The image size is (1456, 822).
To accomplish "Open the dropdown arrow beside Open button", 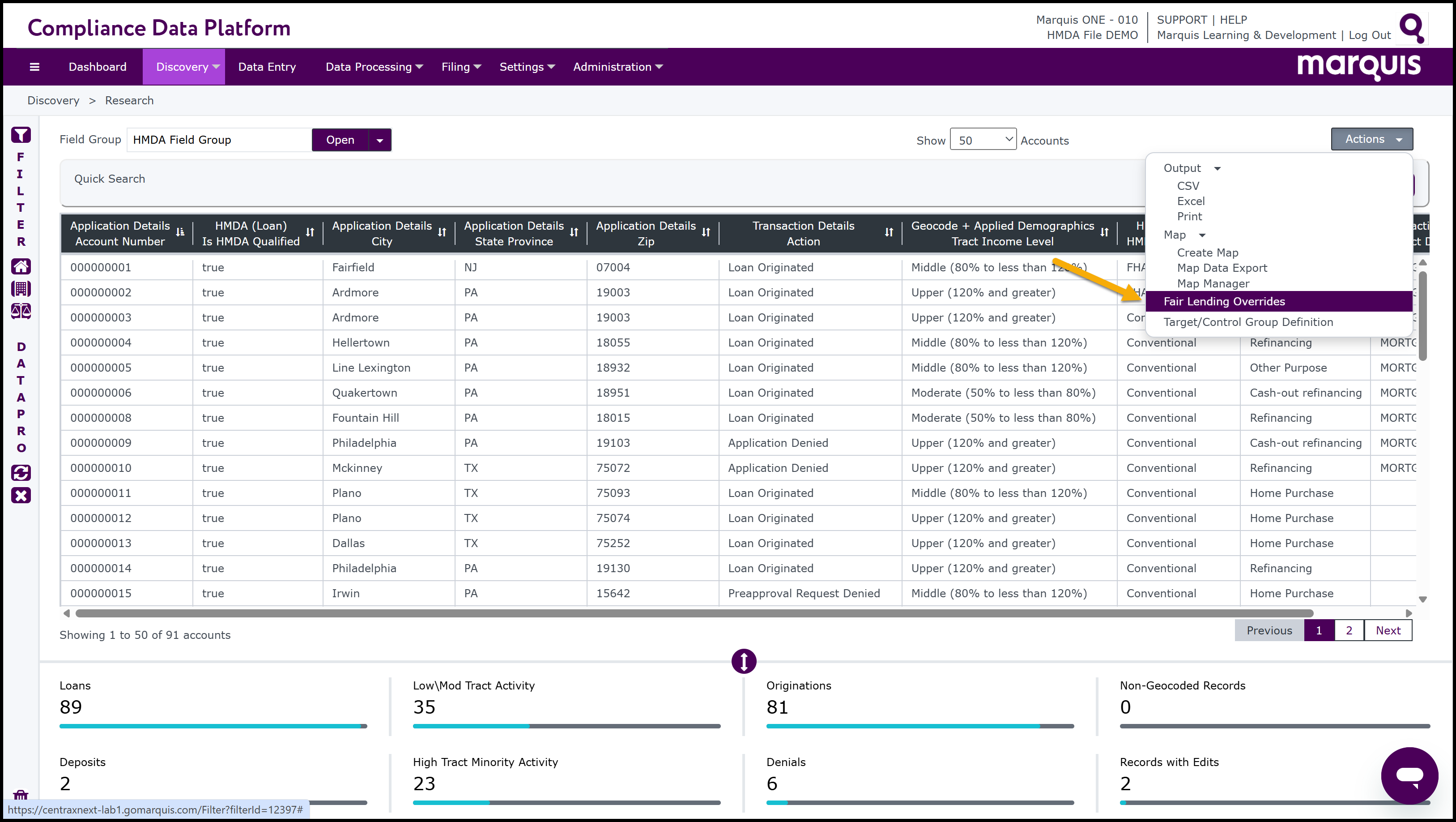I will (x=380, y=140).
